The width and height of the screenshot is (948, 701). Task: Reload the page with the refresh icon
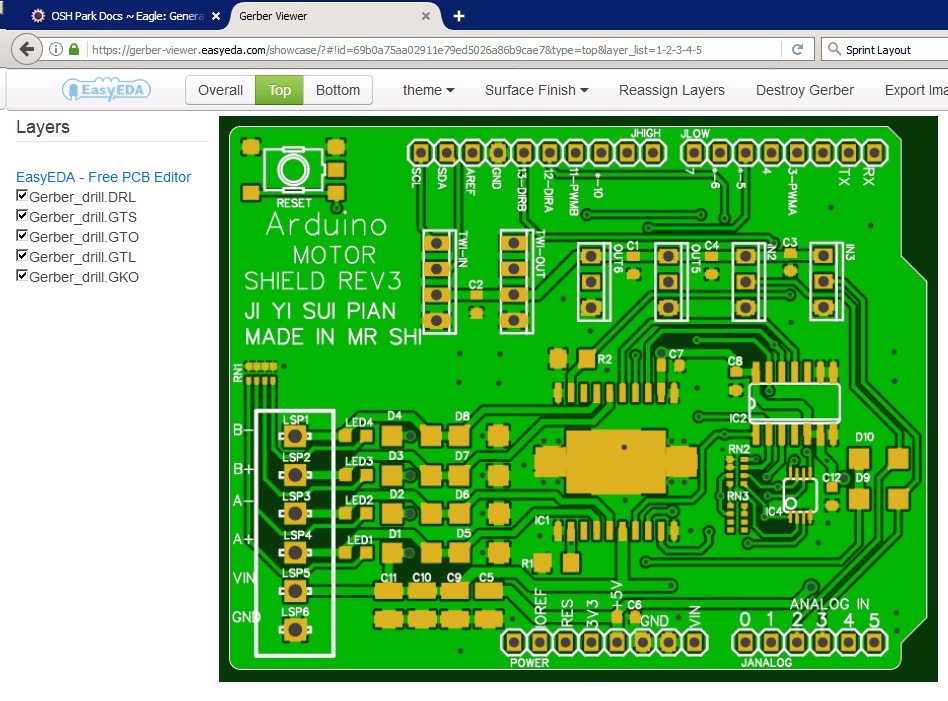pyautogui.click(x=797, y=50)
